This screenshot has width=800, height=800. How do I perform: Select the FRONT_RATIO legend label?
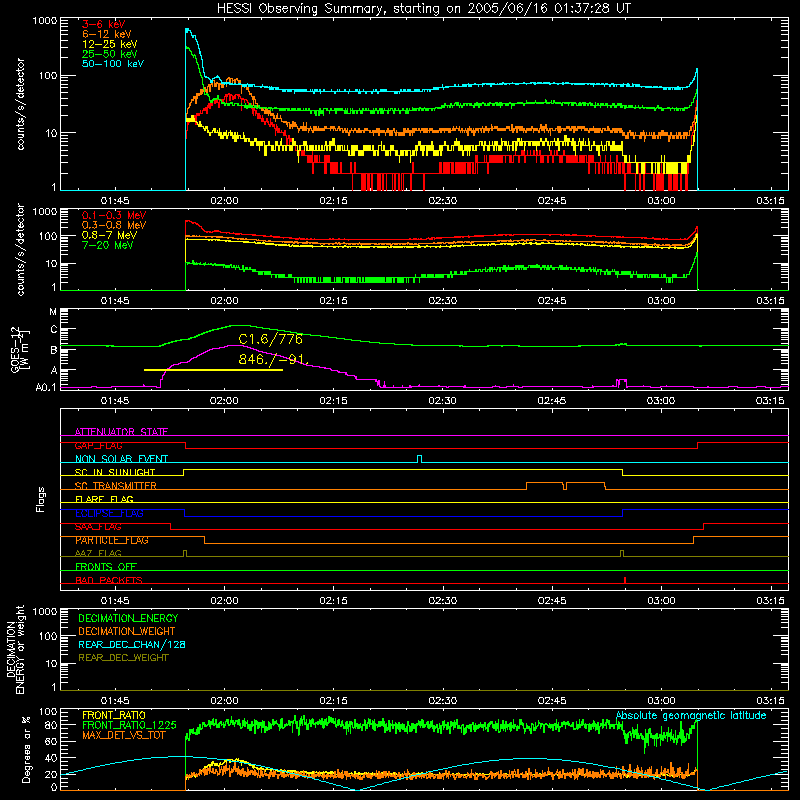(x=114, y=715)
